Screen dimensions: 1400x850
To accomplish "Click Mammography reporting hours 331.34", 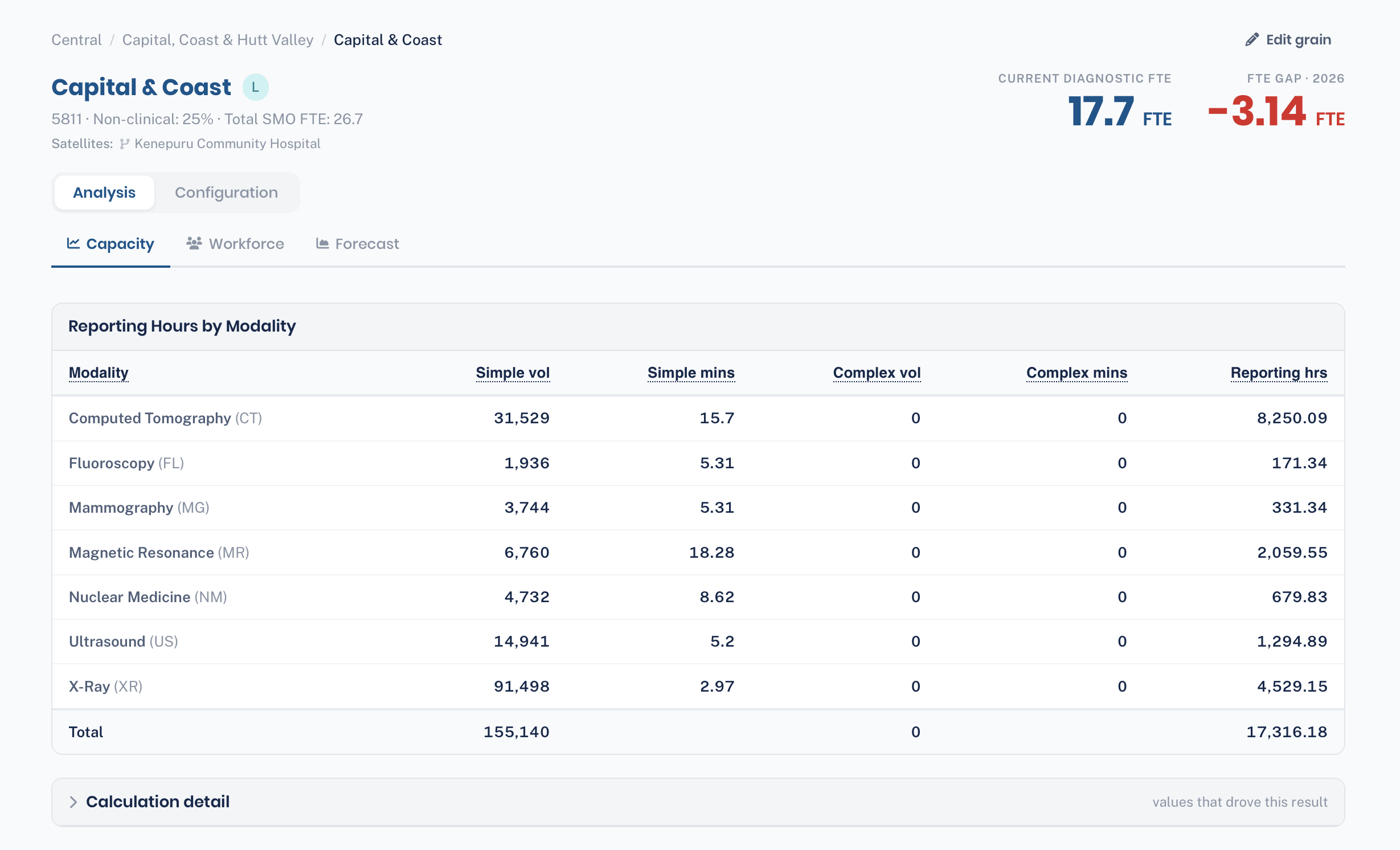I will (1300, 508).
